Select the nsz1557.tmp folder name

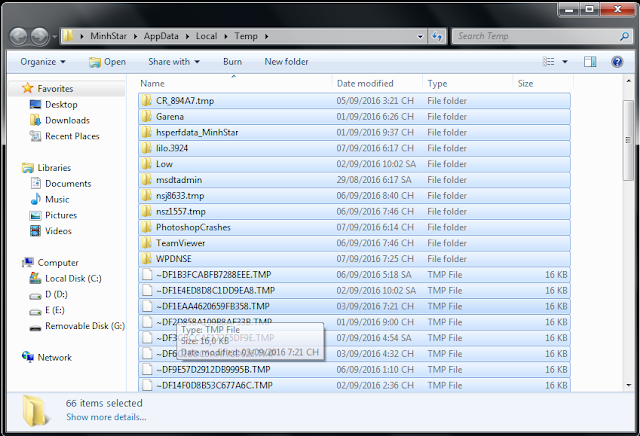(x=181, y=211)
